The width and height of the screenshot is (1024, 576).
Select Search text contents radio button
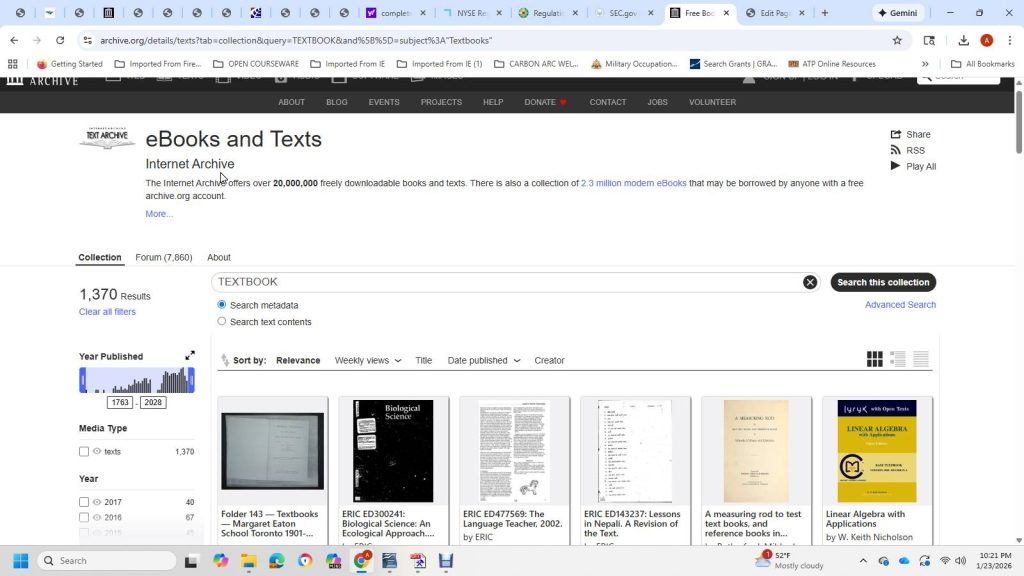click(222, 322)
